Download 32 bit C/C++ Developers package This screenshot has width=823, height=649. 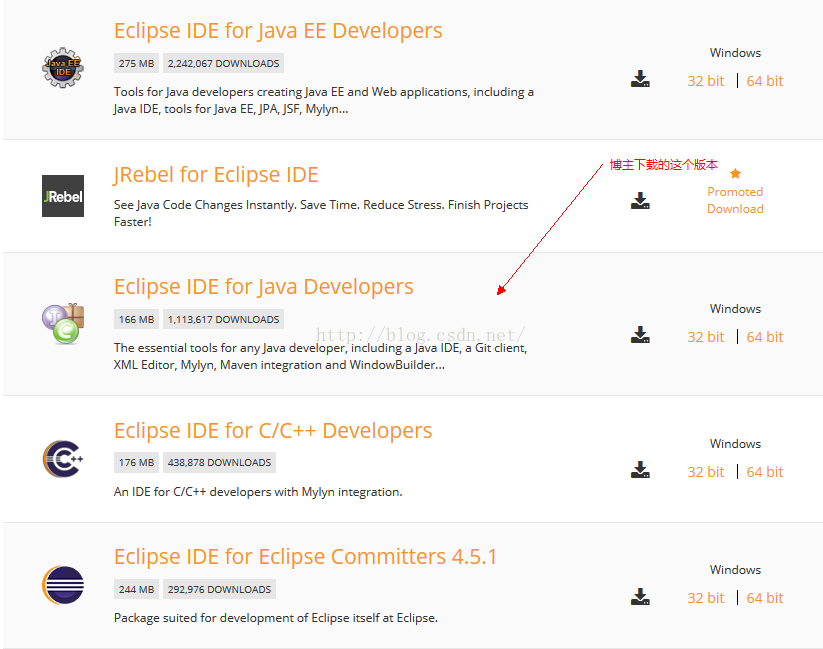(x=705, y=472)
